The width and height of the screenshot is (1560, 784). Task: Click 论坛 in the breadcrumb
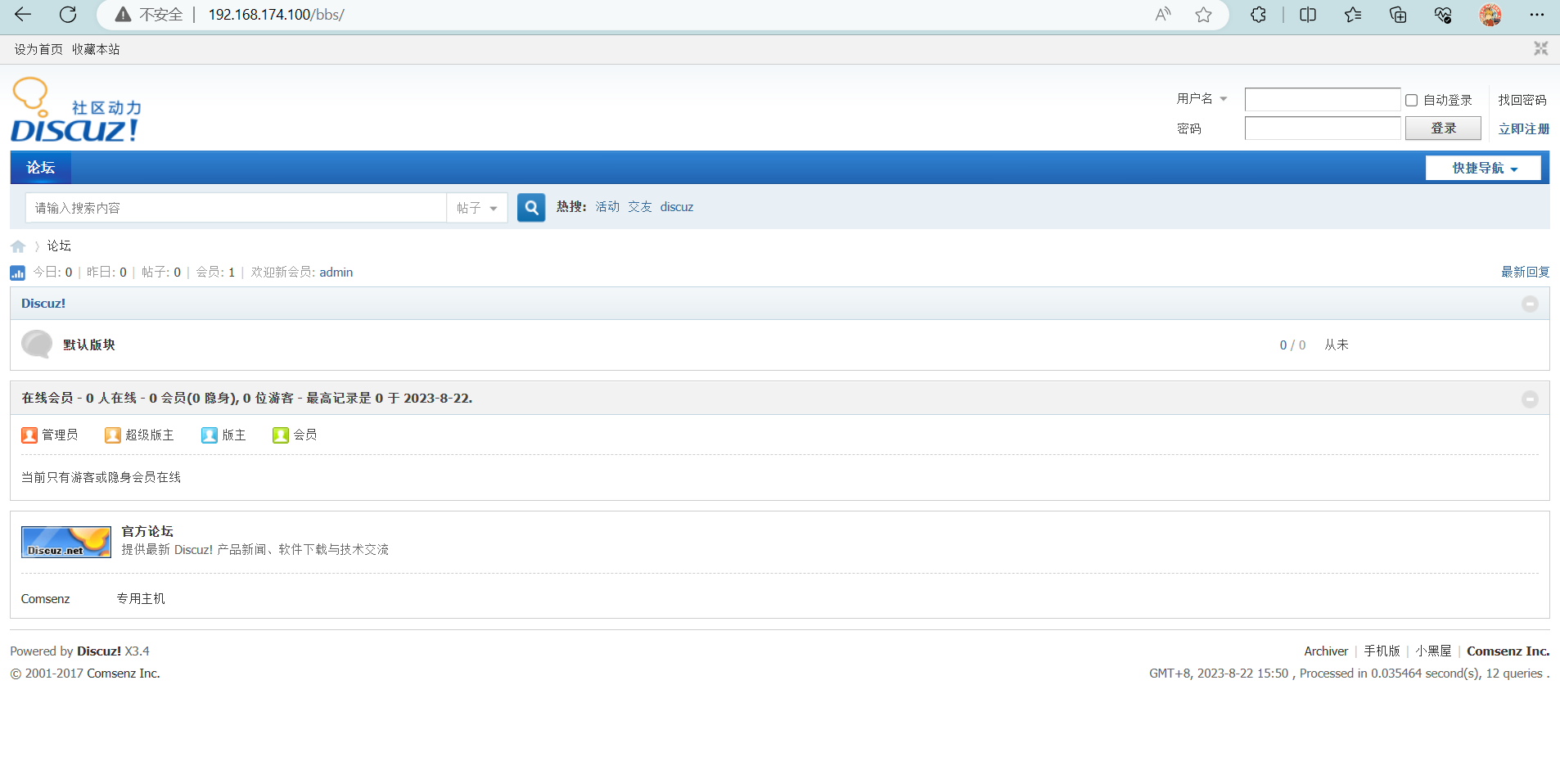tap(59, 246)
